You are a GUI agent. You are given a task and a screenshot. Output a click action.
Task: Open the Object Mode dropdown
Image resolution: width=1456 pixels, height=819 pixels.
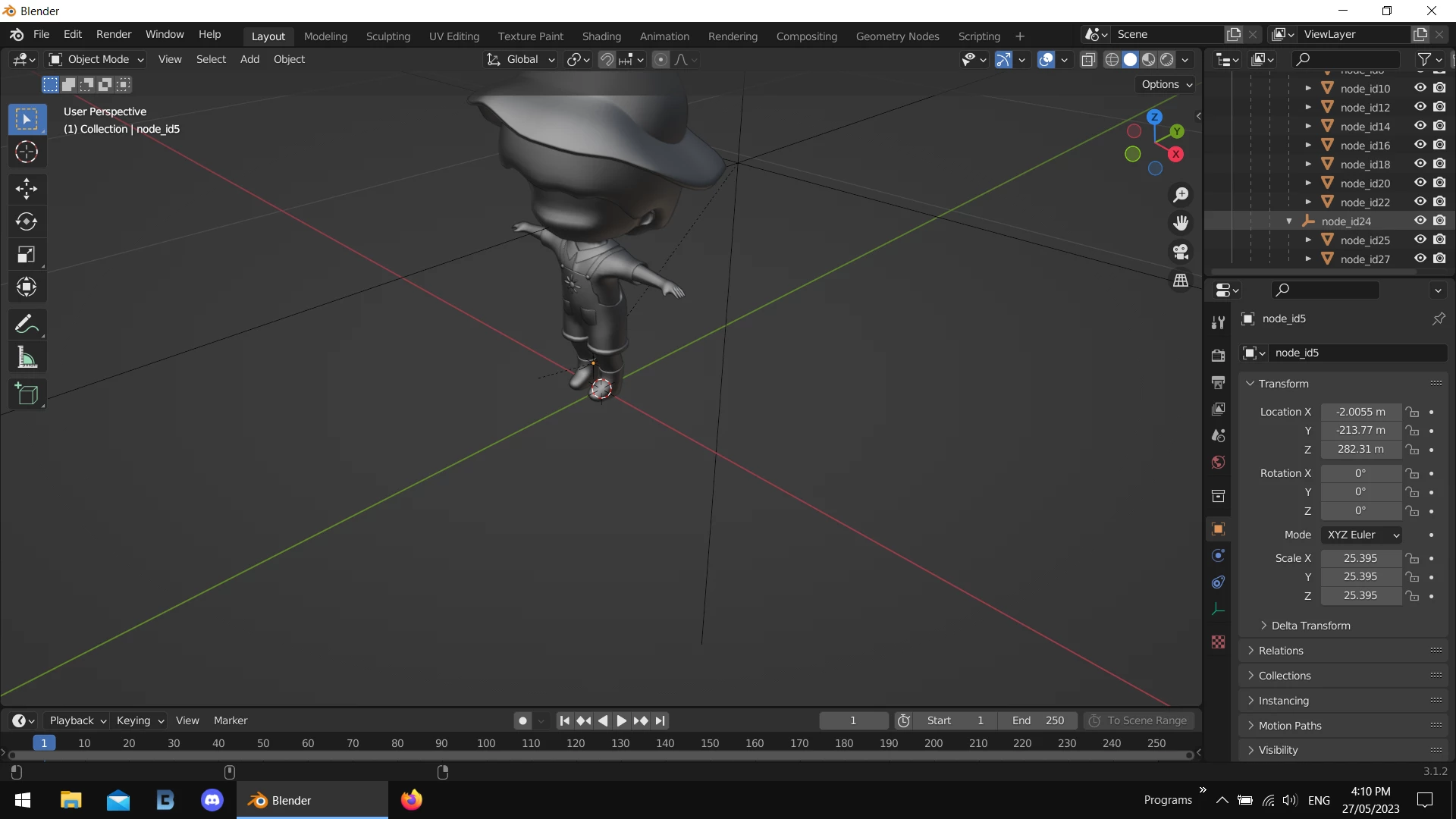[x=96, y=59]
